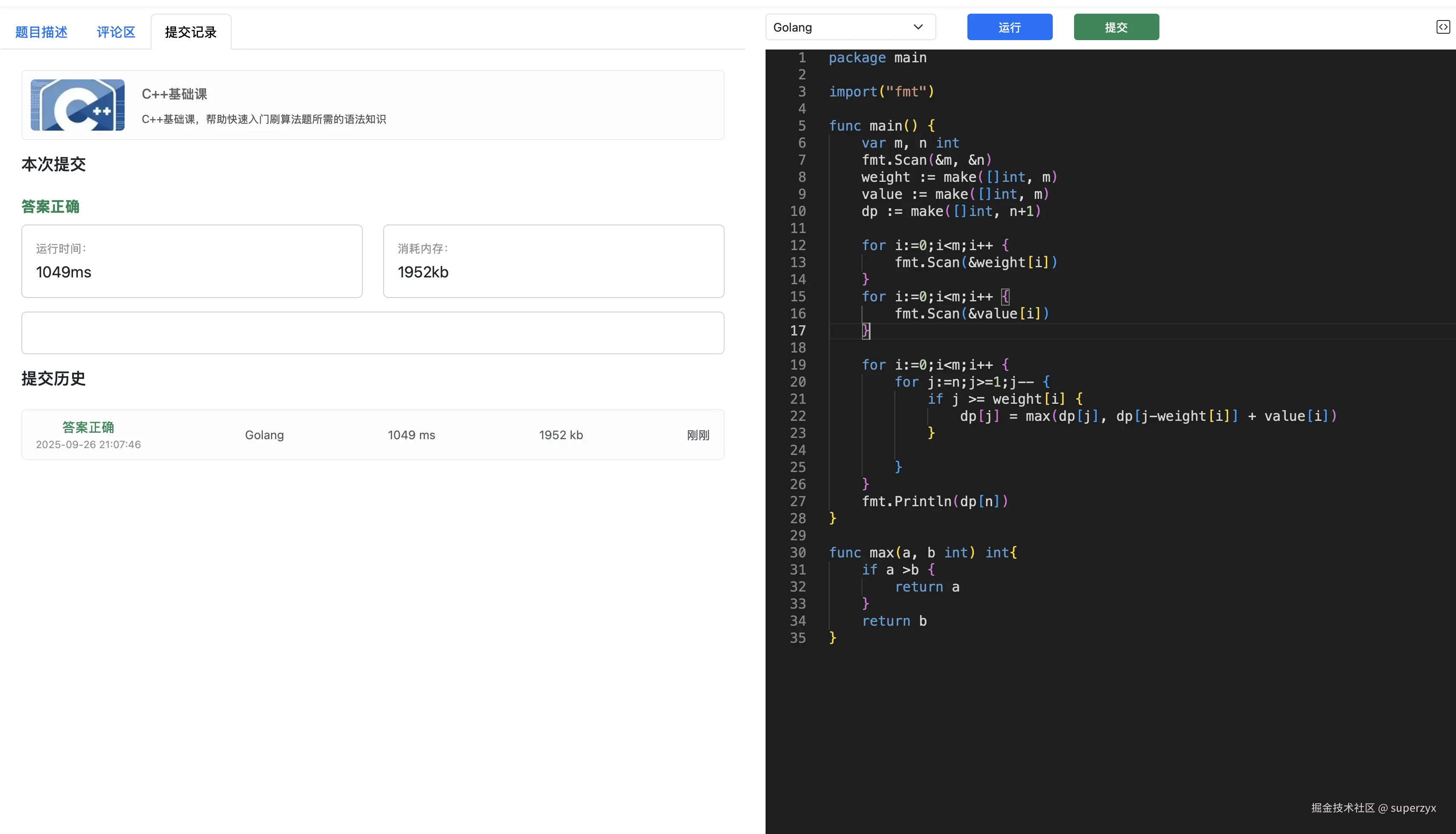Click the dropdown chevron arrow
The height and width of the screenshot is (834, 1456).
point(918,27)
